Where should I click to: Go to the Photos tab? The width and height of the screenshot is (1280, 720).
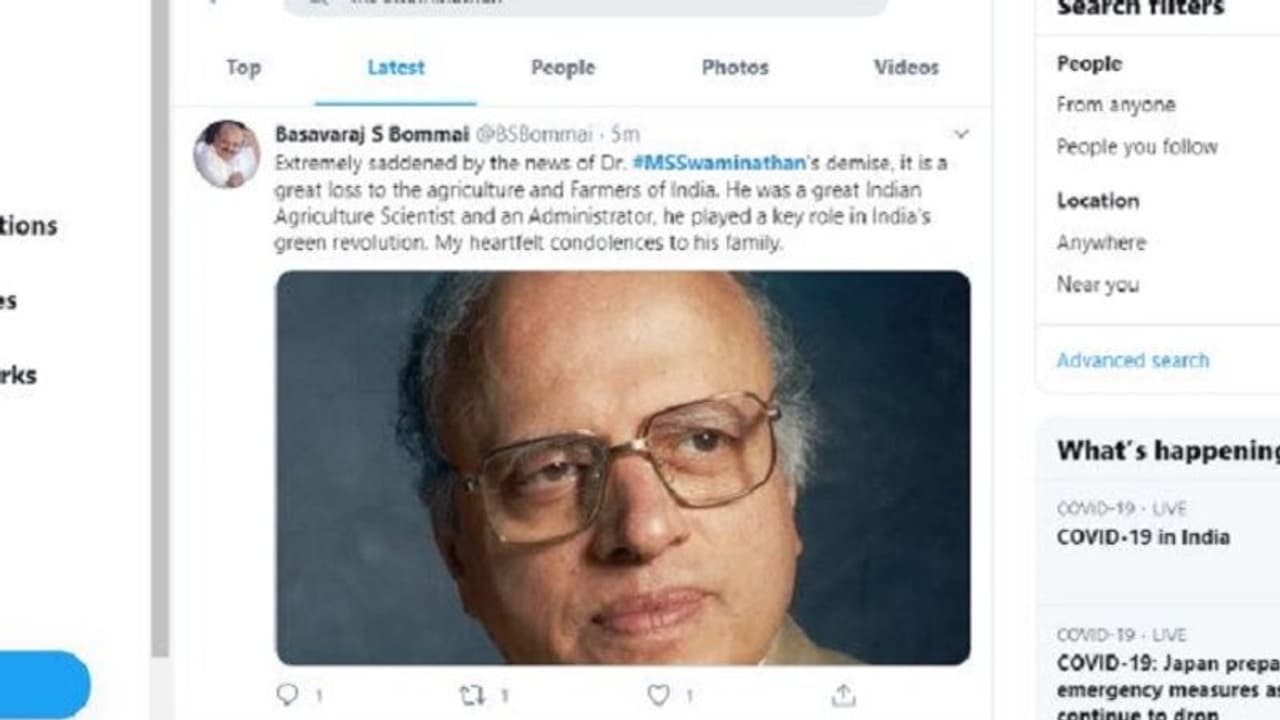(735, 68)
